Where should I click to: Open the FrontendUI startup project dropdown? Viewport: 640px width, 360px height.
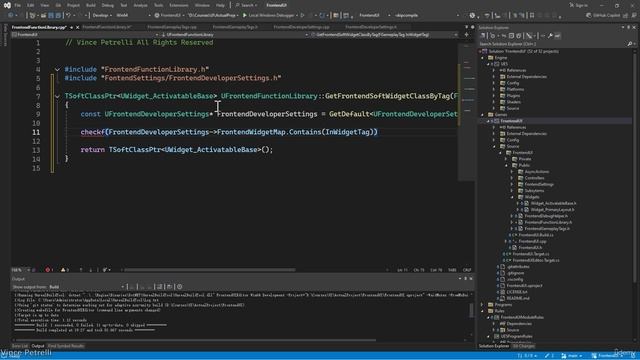pyautogui.click(x=170, y=16)
